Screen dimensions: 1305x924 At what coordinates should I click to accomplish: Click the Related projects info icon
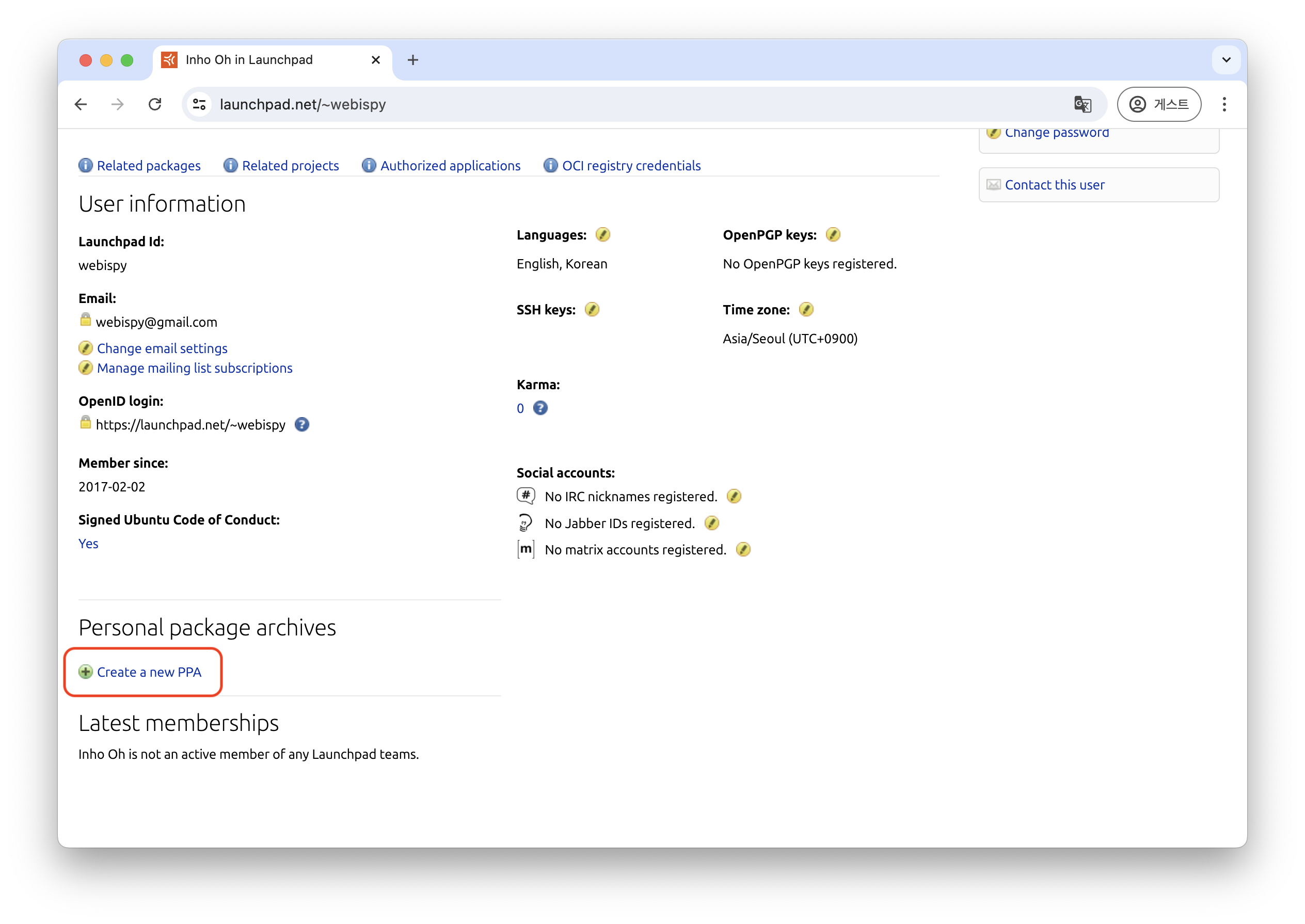pos(230,166)
